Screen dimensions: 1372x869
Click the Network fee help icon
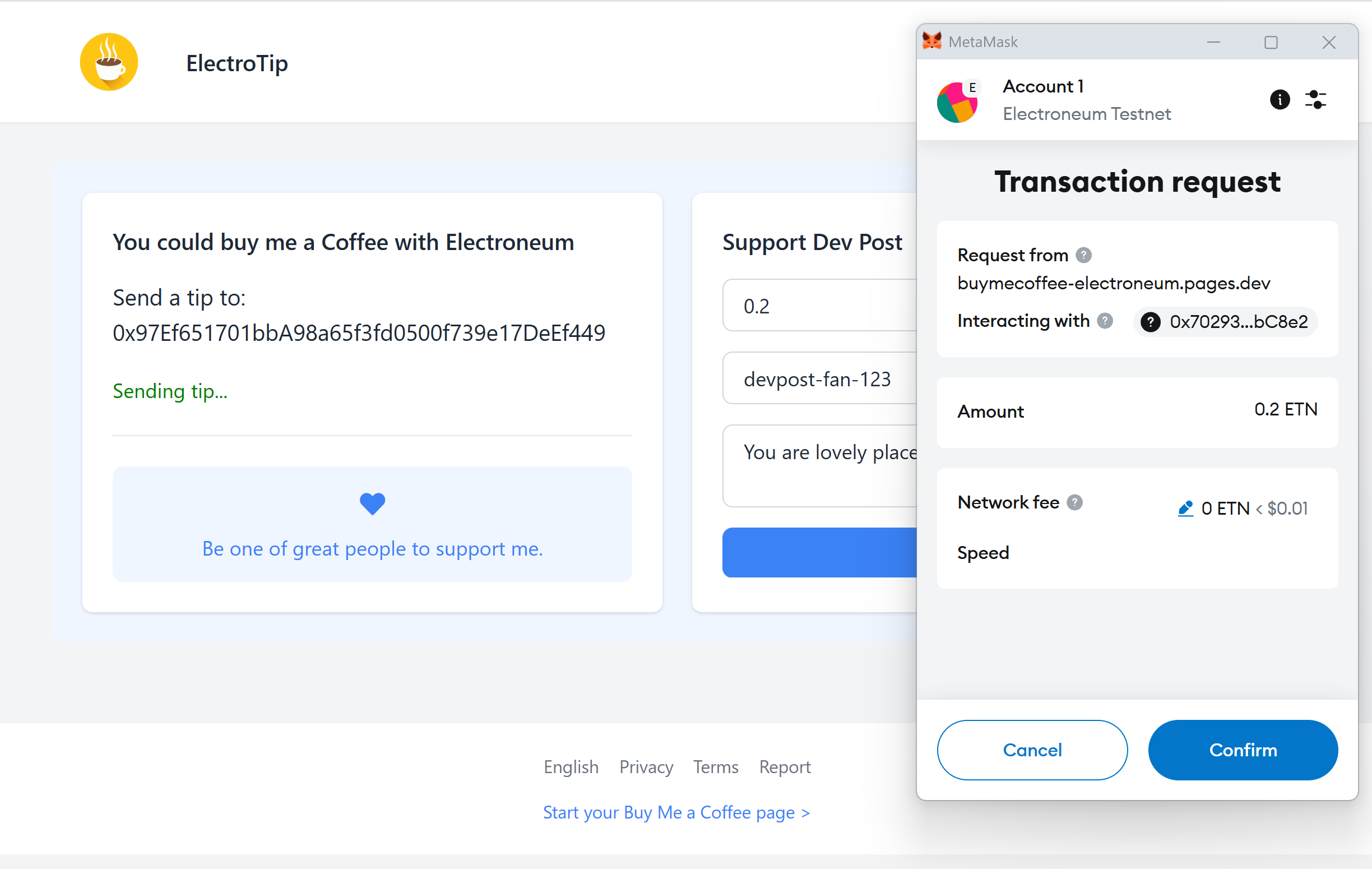[x=1074, y=502]
